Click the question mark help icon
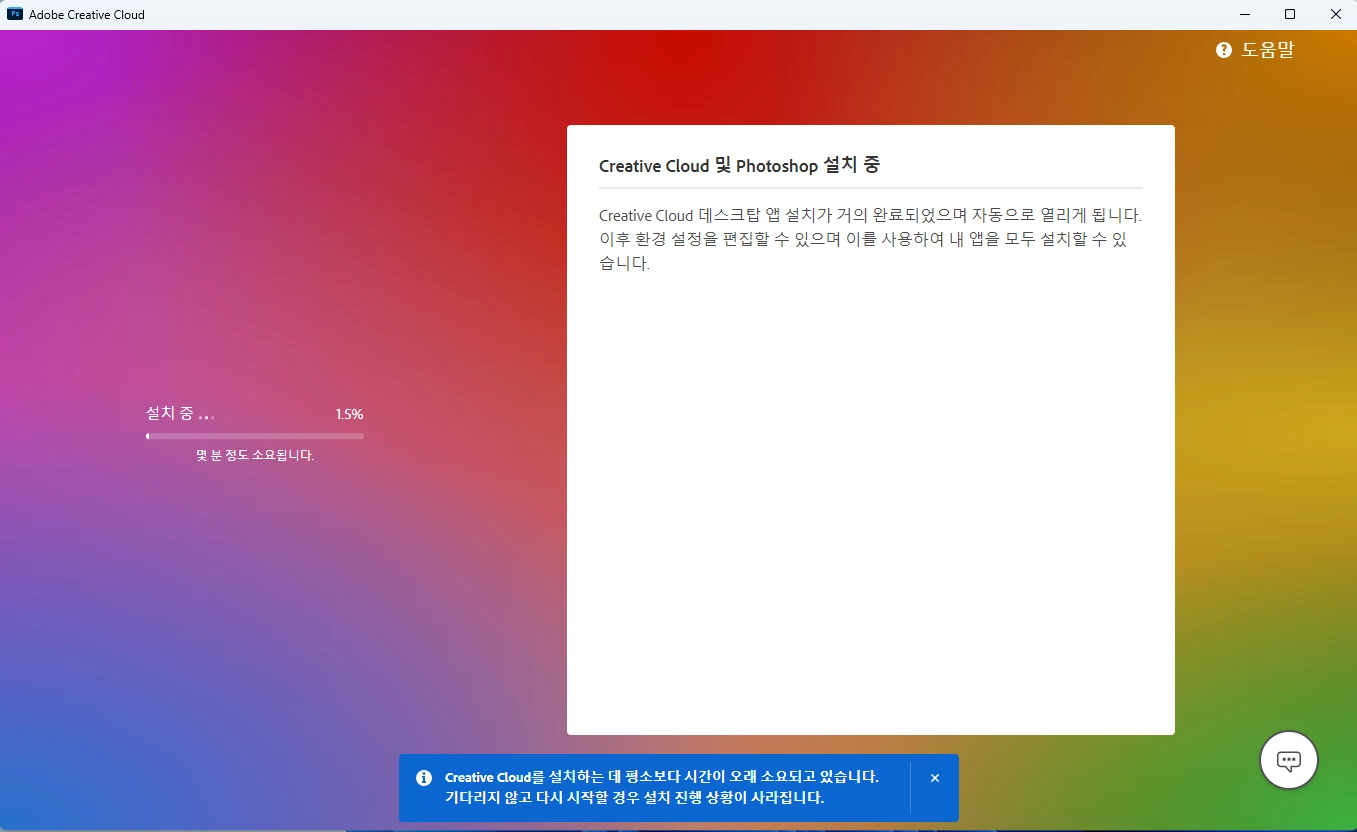 click(1224, 50)
